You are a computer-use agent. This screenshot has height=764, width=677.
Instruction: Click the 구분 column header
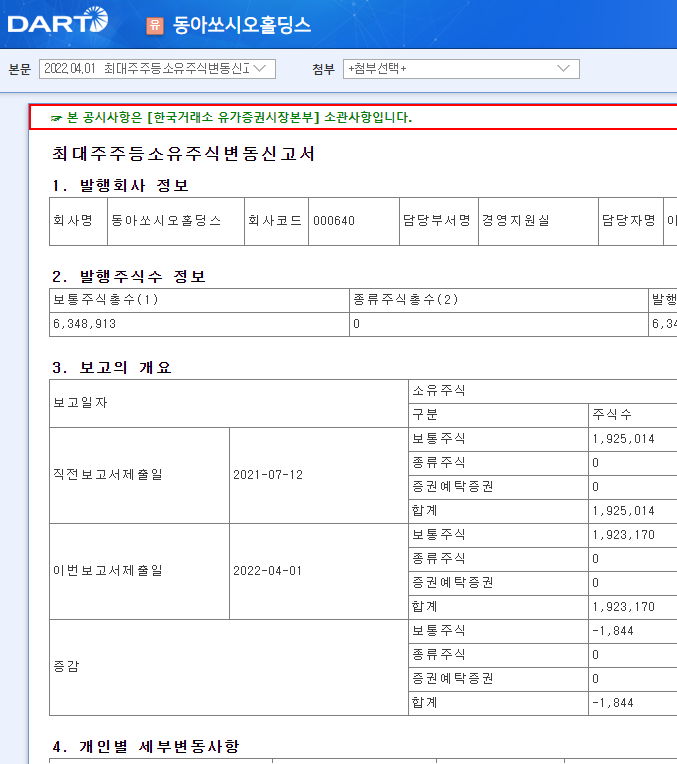point(498,415)
